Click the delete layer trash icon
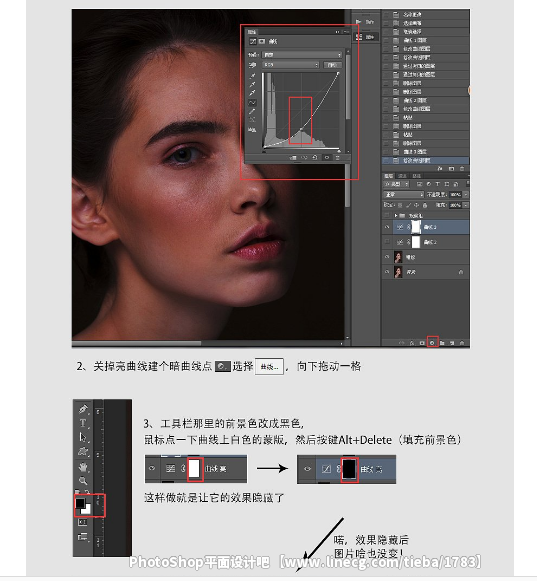The height and width of the screenshot is (581, 537). (x=462, y=343)
